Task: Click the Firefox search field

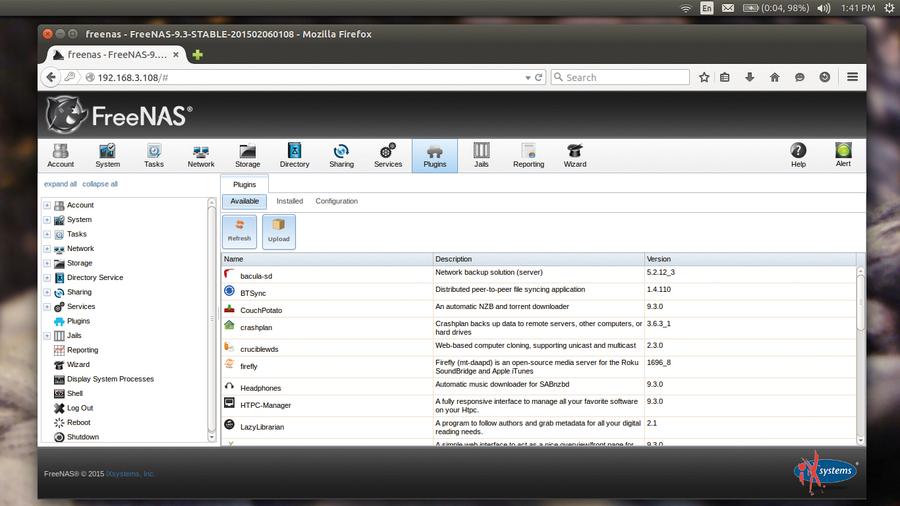Action: [620, 77]
